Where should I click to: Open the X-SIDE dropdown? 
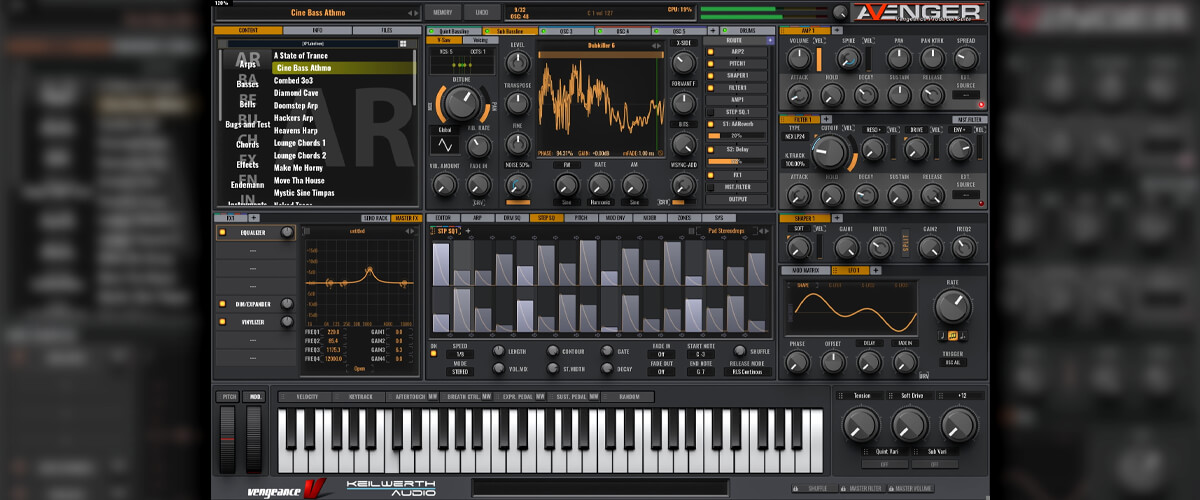(x=683, y=43)
